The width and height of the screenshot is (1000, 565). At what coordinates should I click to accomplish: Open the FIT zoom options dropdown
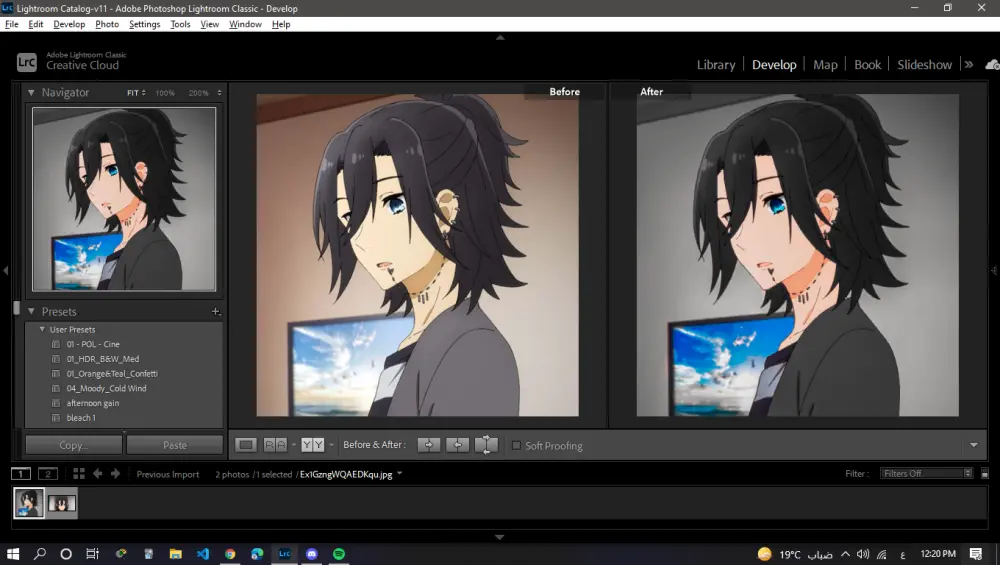136,93
